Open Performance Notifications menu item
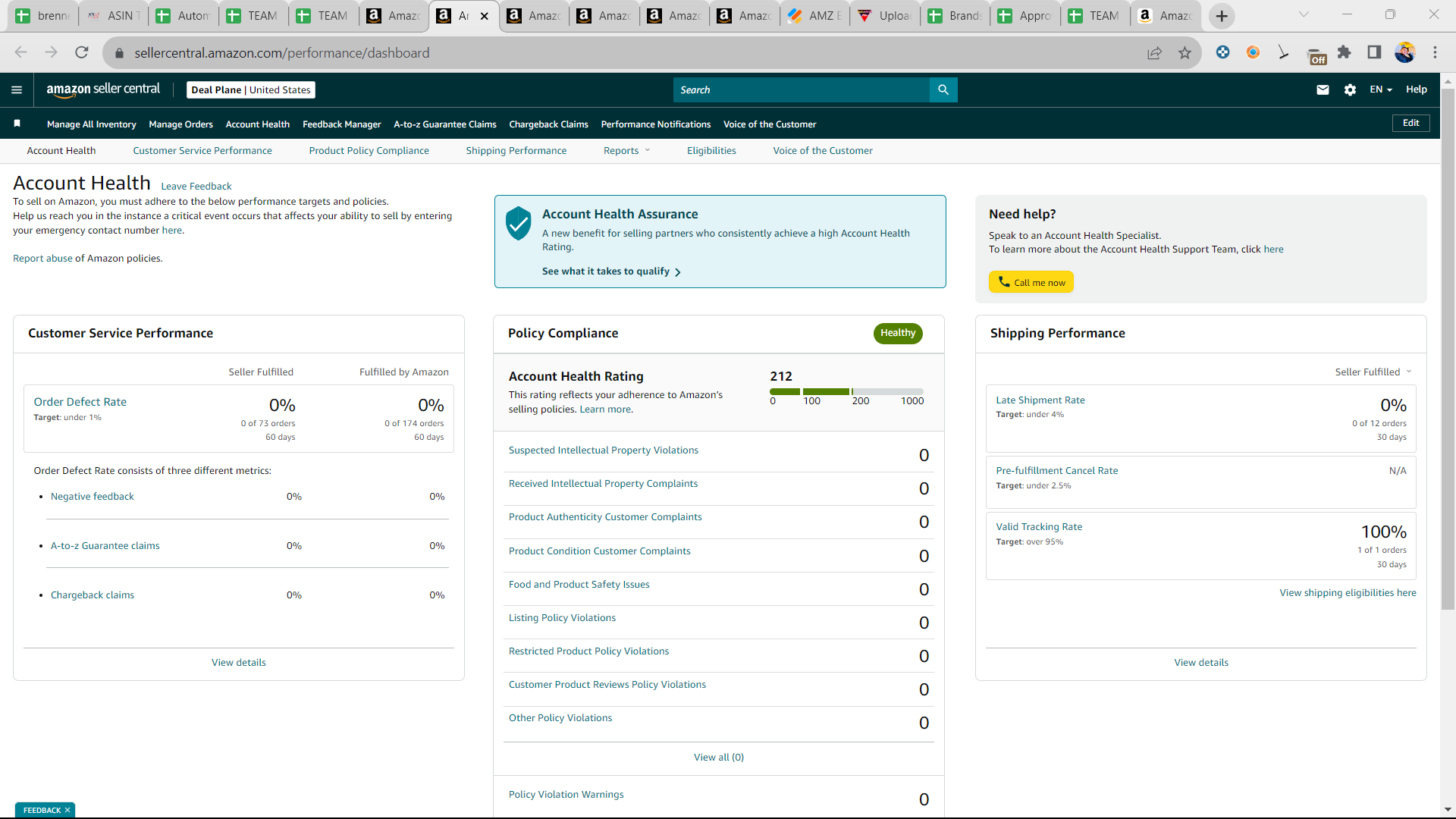 tap(656, 124)
